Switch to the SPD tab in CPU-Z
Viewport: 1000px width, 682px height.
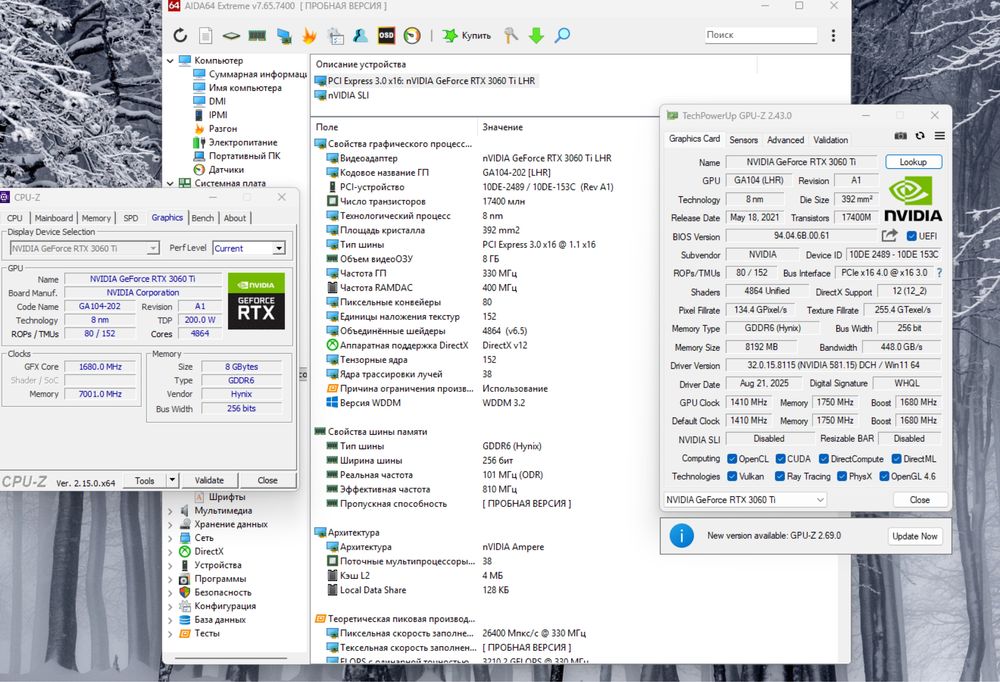point(131,218)
